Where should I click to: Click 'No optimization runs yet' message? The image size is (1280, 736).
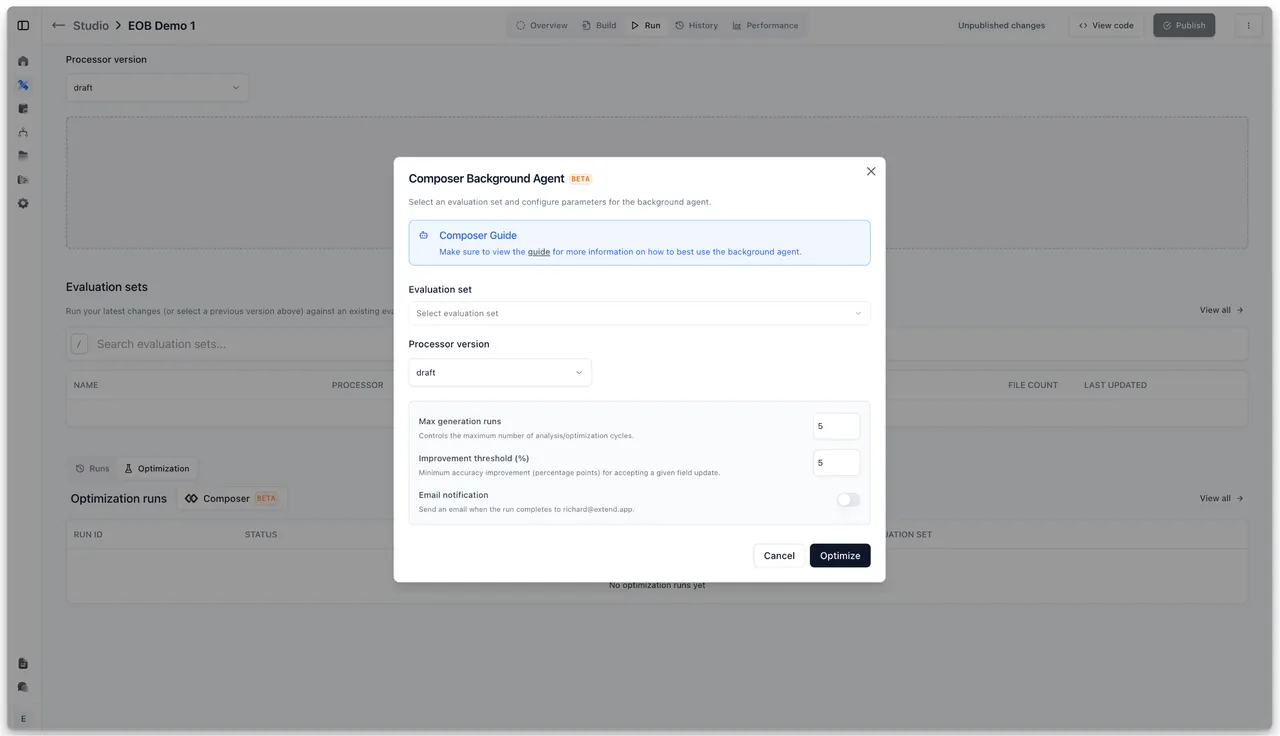[x=657, y=585]
